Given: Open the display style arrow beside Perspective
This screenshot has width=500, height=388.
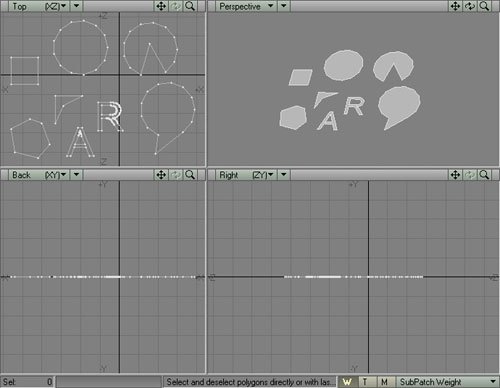Looking at the screenshot, I should [x=284, y=6].
